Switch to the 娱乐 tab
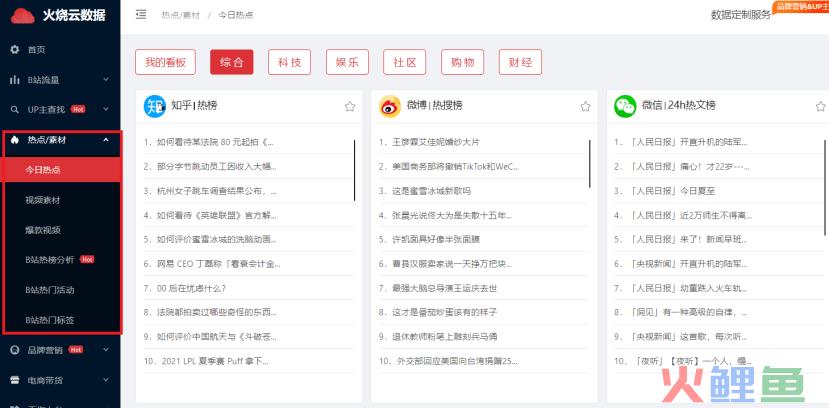 point(347,62)
